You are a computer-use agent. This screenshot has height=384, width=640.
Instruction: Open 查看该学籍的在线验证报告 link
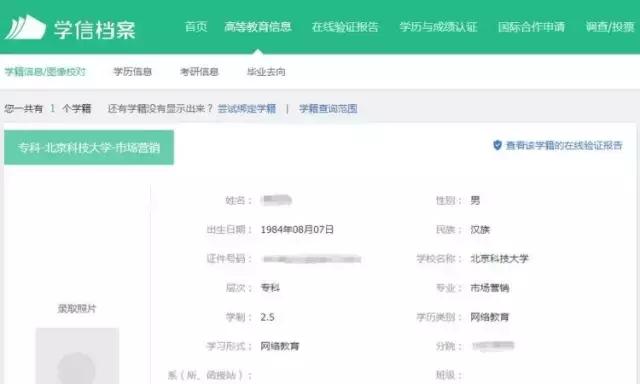click(564, 145)
